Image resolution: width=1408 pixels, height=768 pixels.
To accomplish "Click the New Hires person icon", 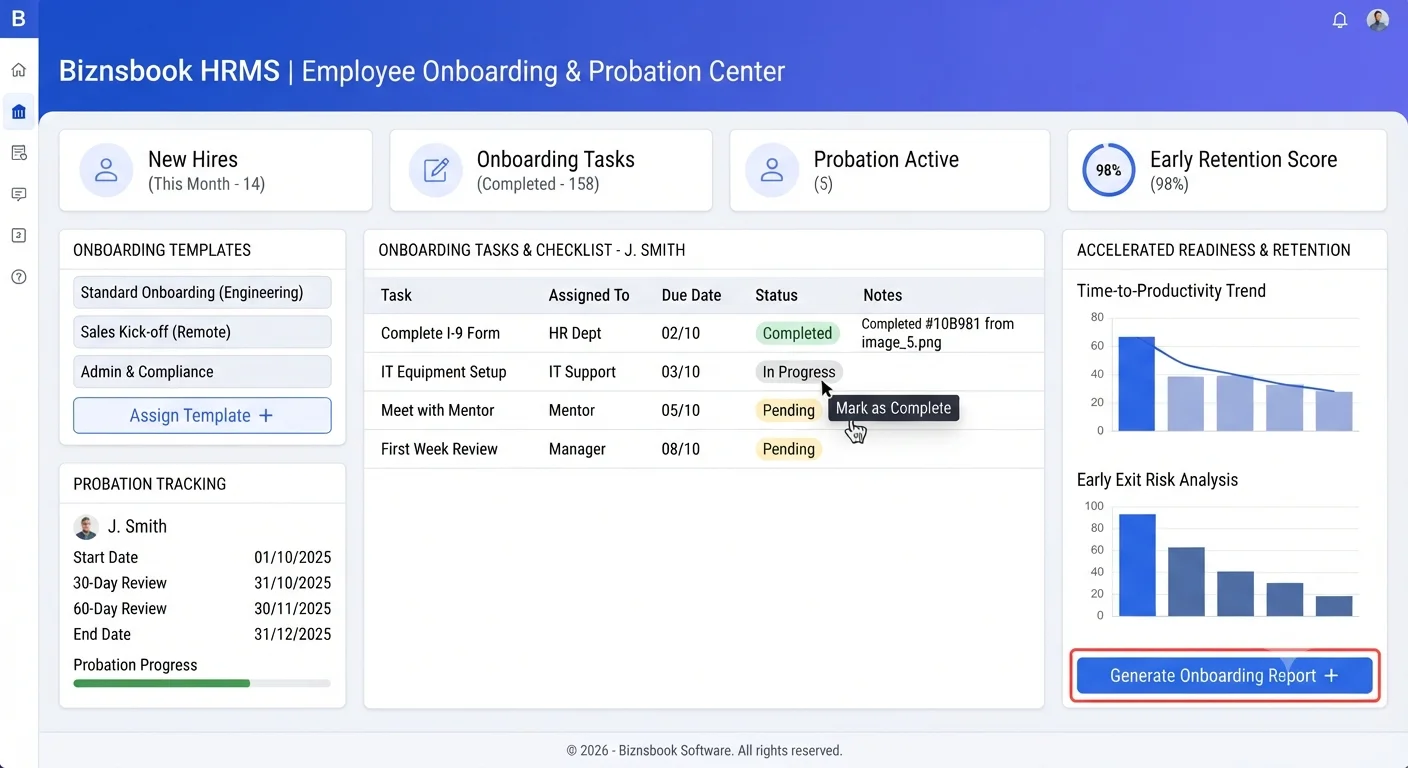I will click(x=106, y=170).
